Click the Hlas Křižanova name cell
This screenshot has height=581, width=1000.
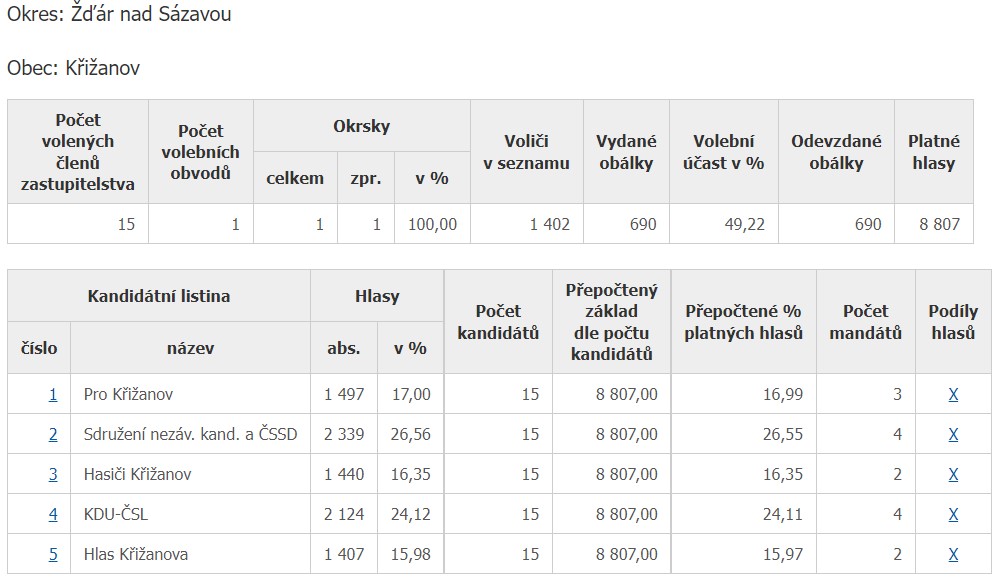click(x=190, y=554)
